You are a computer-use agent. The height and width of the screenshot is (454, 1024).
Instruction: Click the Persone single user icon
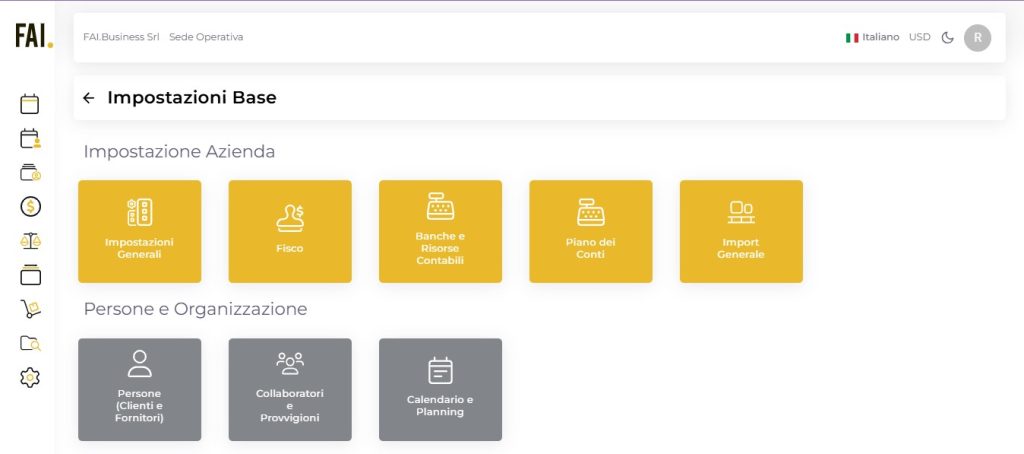click(140, 364)
